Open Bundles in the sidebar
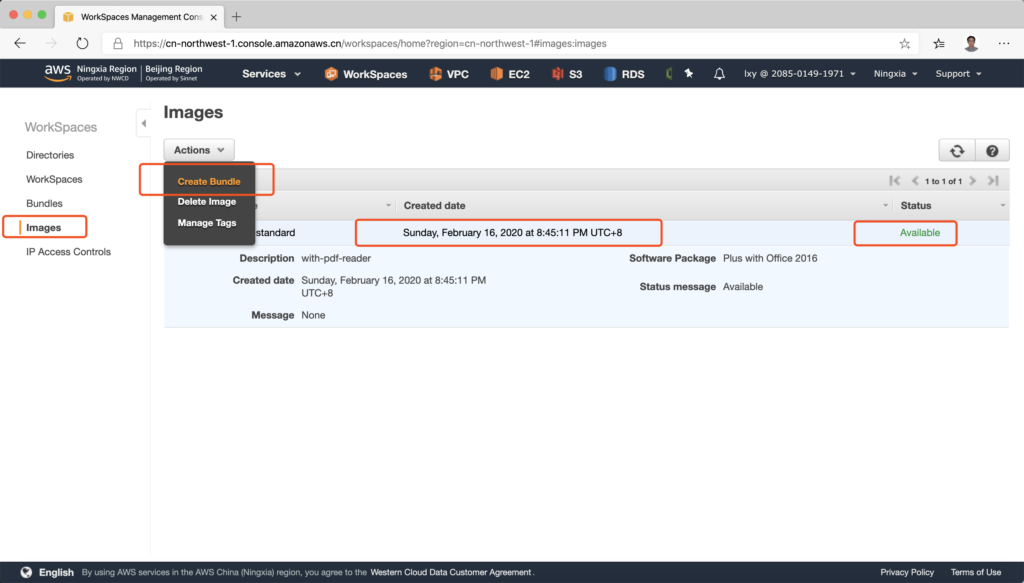1024x583 pixels. (x=44, y=203)
